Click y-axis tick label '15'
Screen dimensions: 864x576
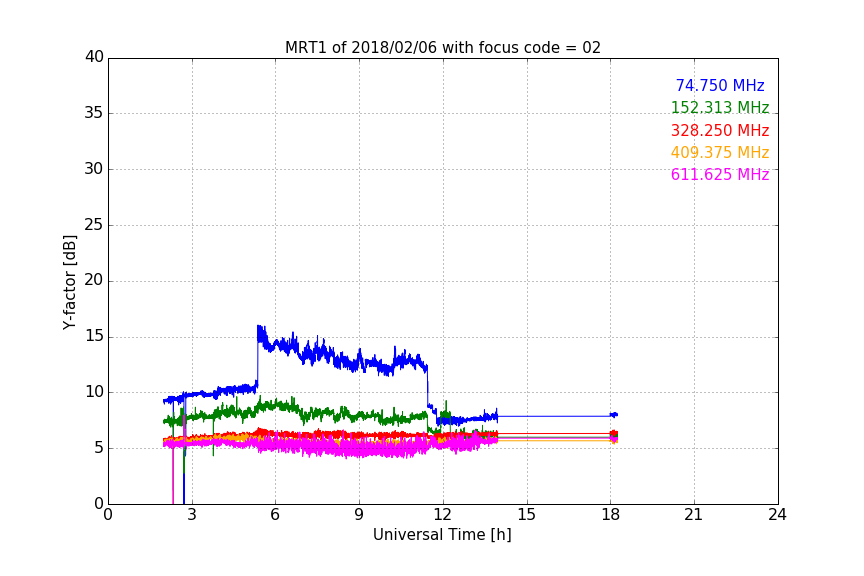click(x=94, y=336)
